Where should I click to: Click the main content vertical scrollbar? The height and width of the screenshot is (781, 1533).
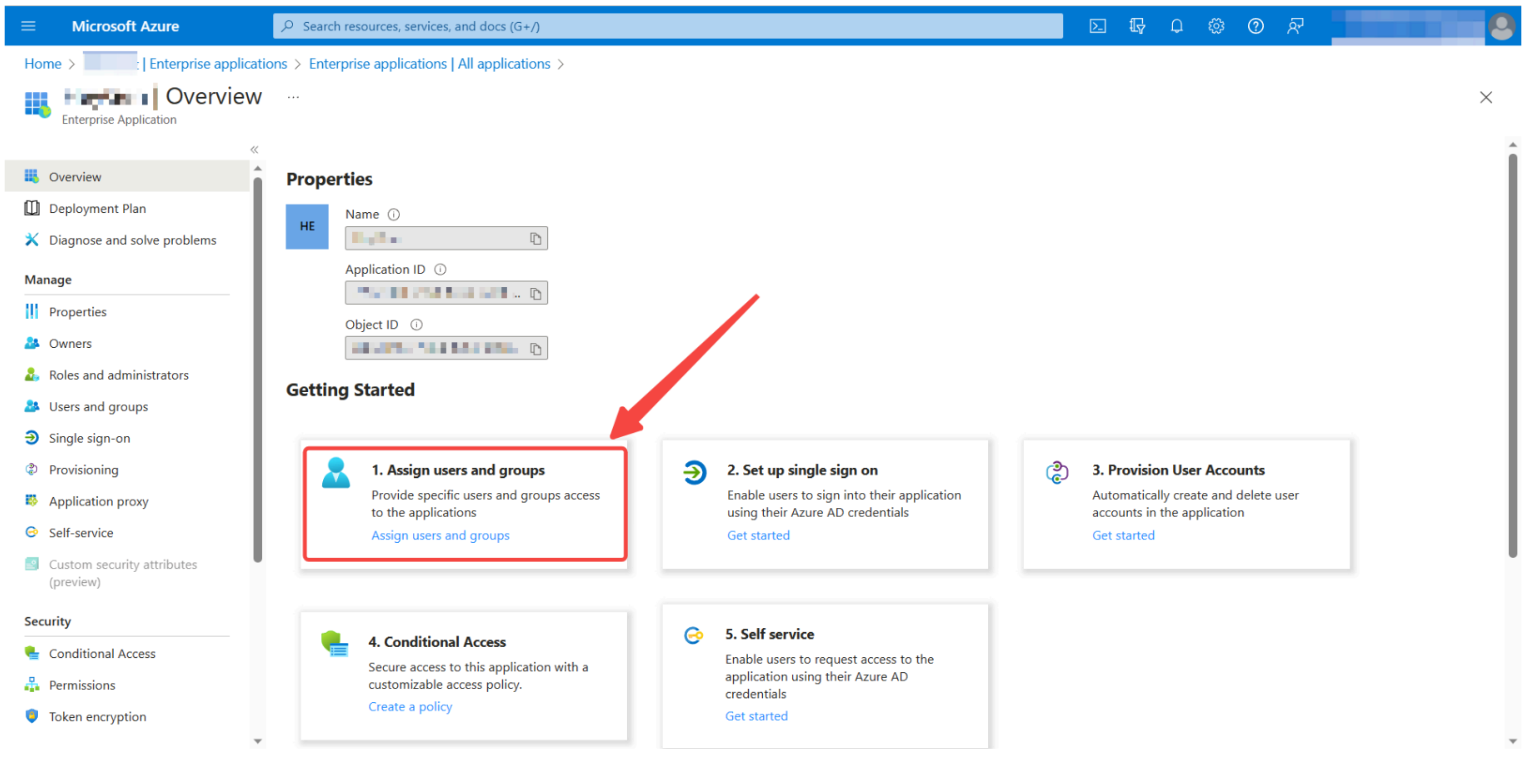click(x=1513, y=355)
